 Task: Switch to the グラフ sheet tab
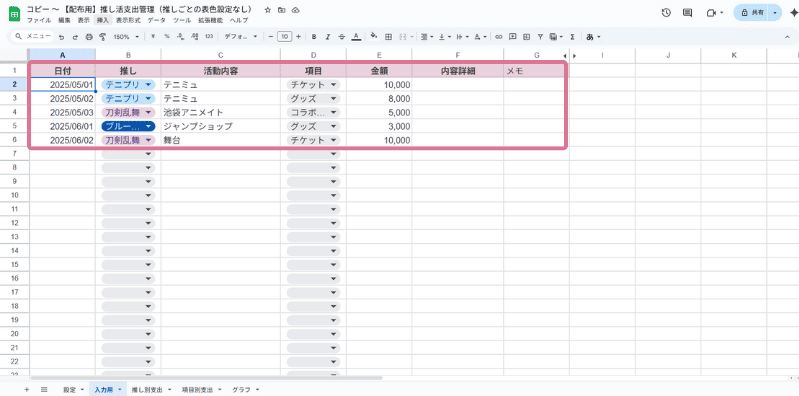tap(246, 389)
